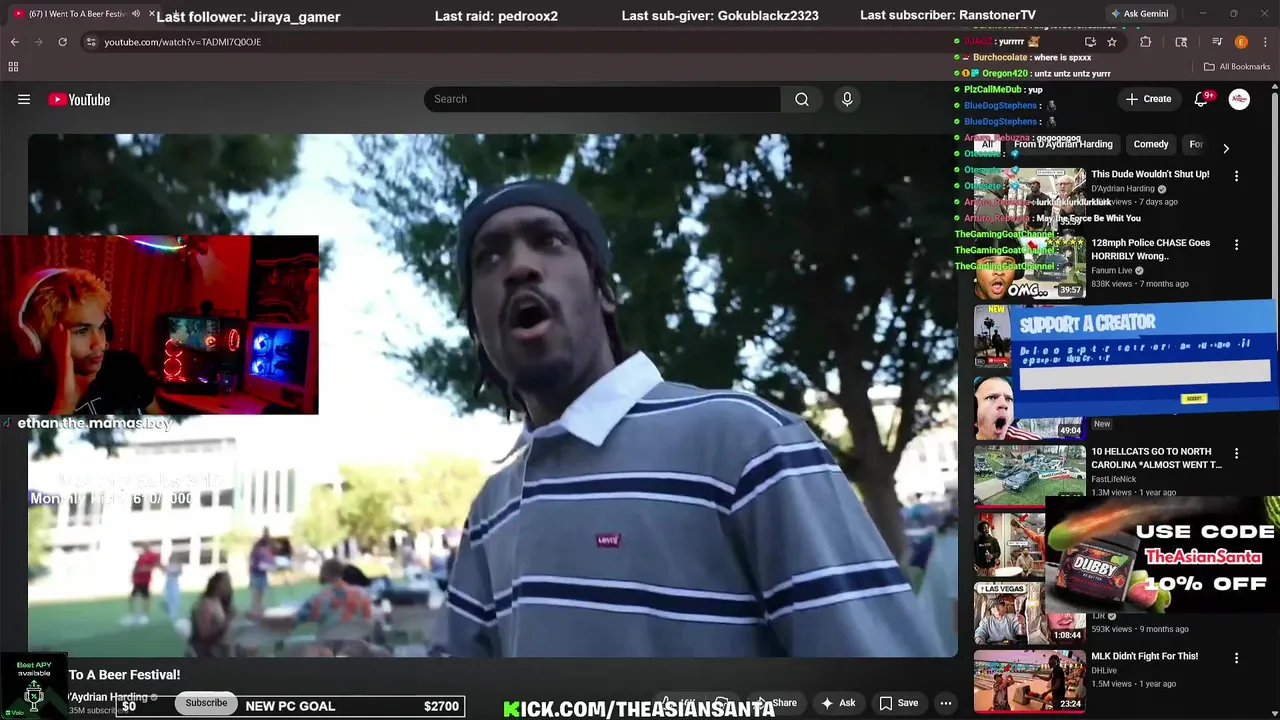Image resolution: width=1280 pixels, height=720 pixels.
Task: Open the tab search icon in Chrome toolbar
Action: (1181, 42)
